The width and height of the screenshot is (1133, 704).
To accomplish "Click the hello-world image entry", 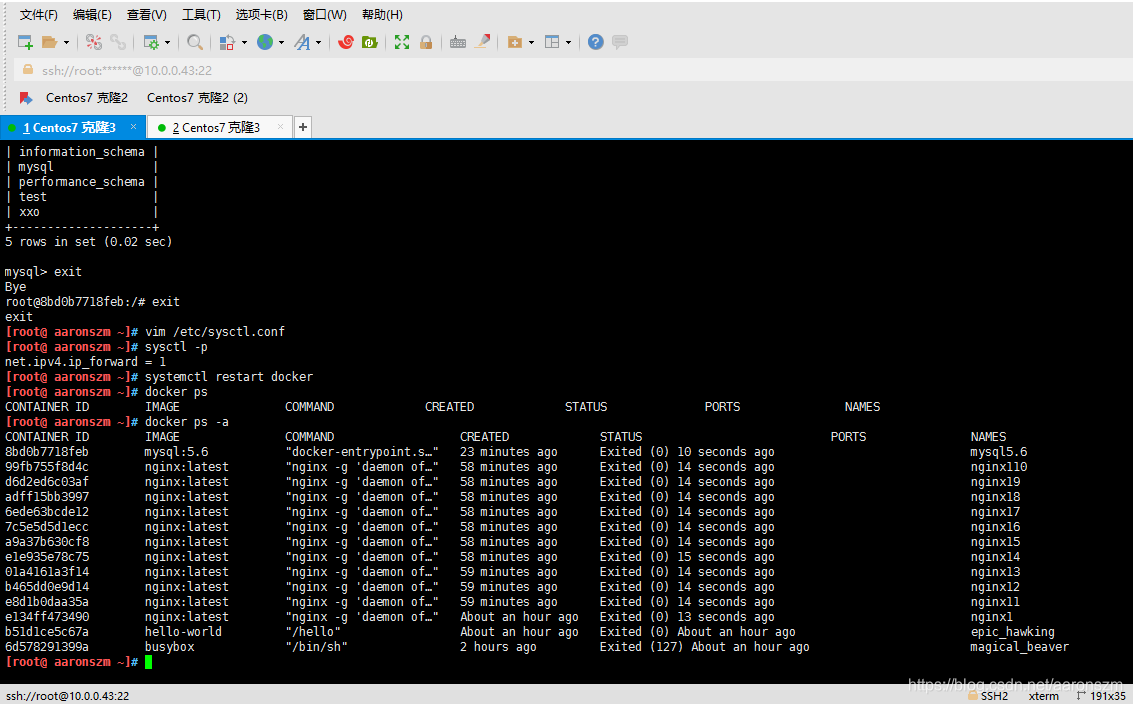I will coord(183,632).
